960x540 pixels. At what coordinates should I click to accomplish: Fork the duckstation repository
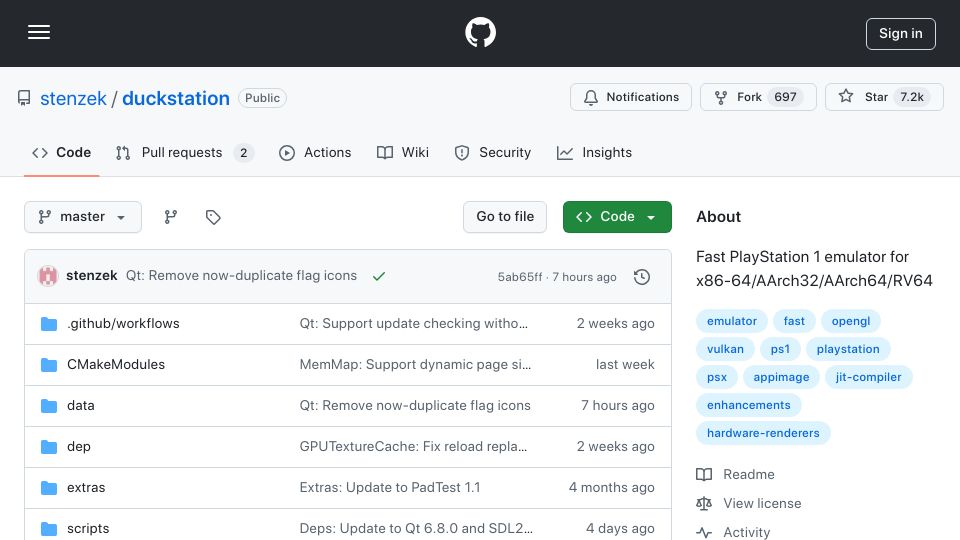(x=758, y=97)
